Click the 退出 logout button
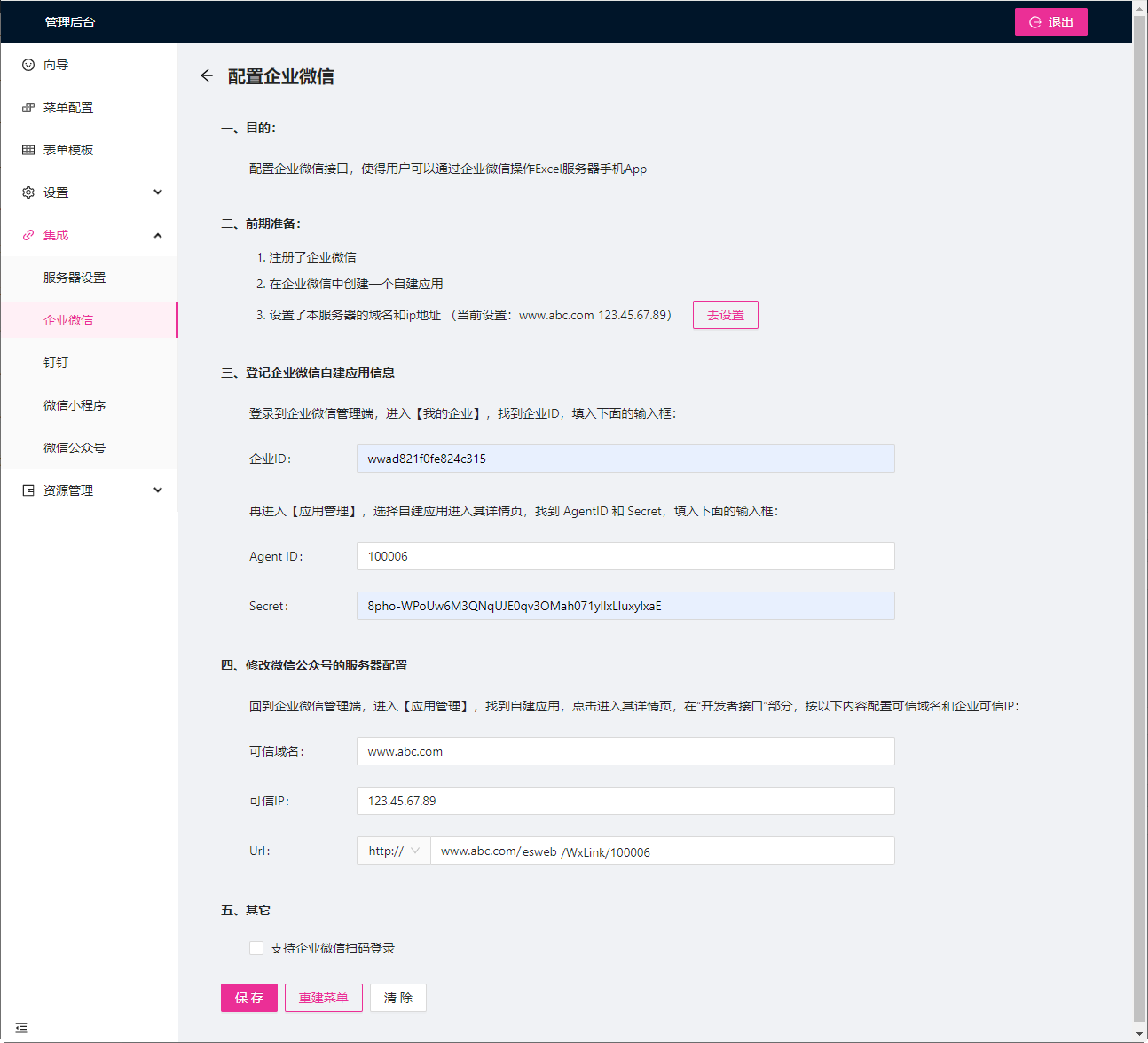The image size is (1148, 1043). 1050,22
